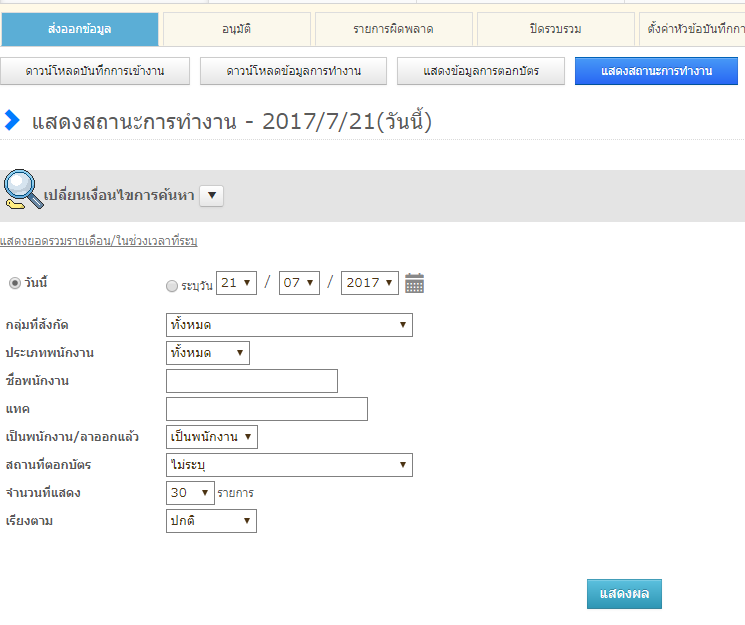Click the blue chevron heading icon
Screen dimensions: 745x625
tap(12, 122)
